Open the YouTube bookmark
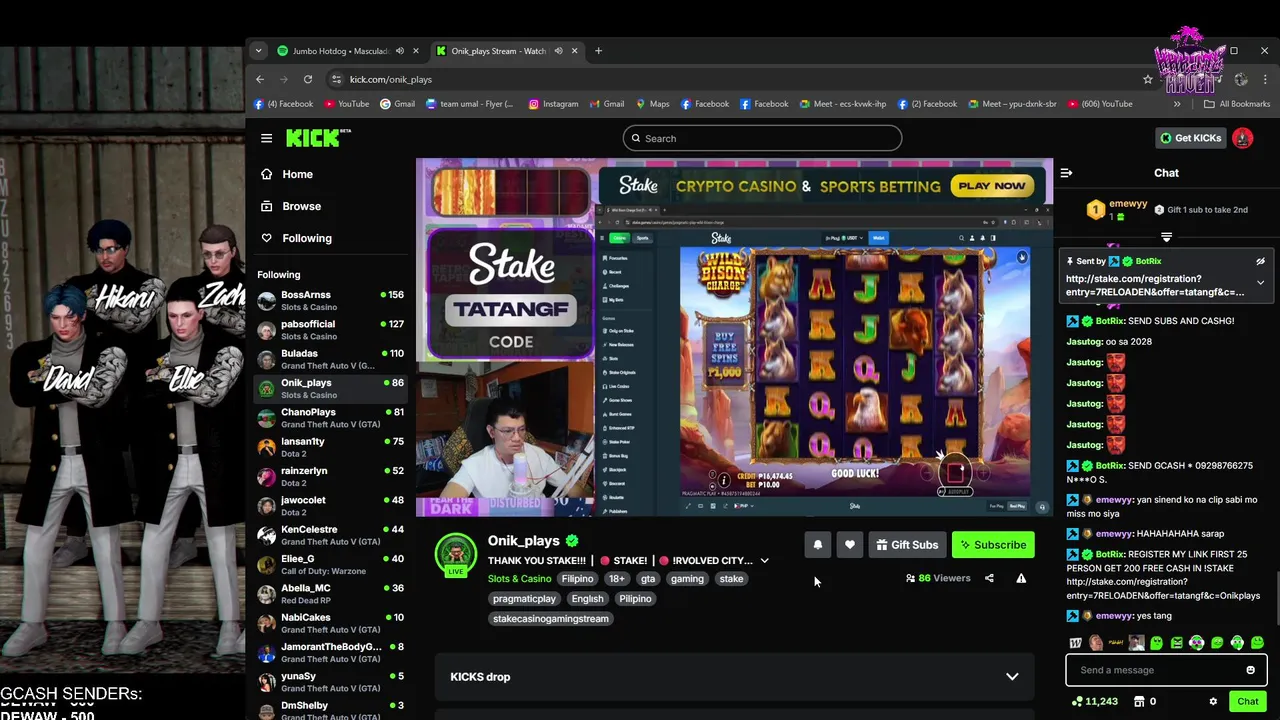Viewport: 1280px width, 720px height. tap(346, 104)
